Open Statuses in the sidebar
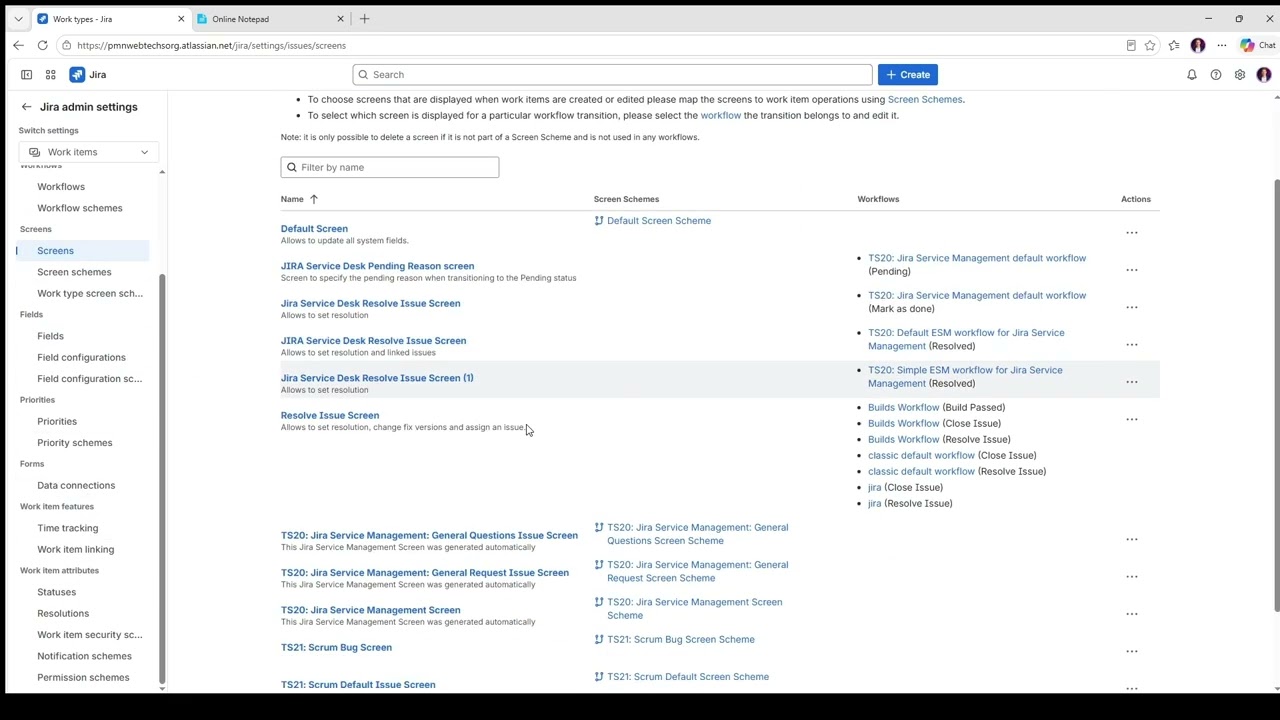The height and width of the screenshot is (720, 1280). (56, 592)
